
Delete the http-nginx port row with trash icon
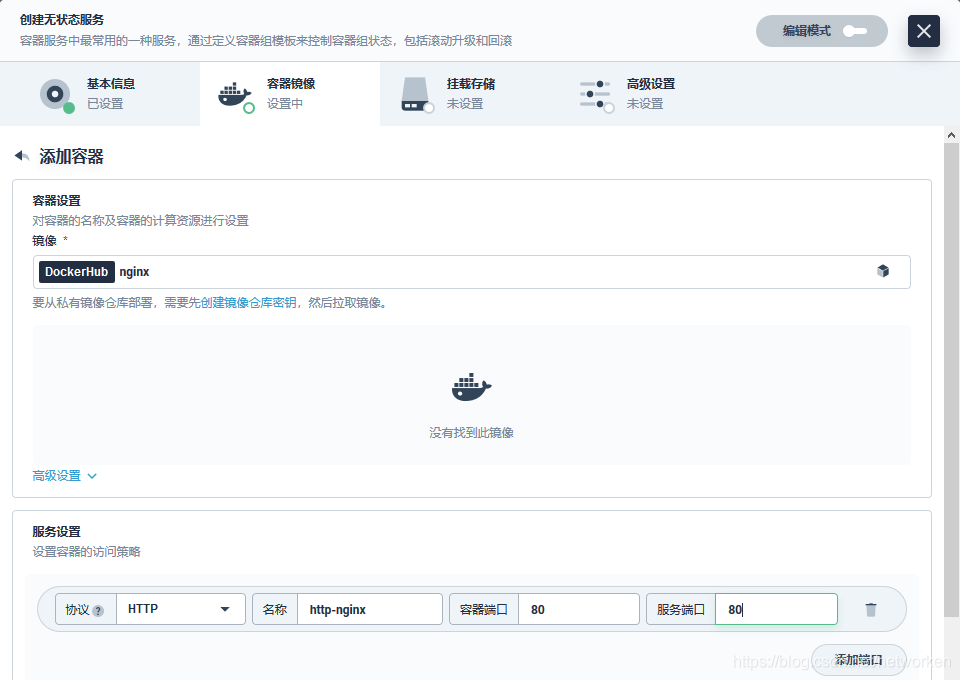871,609
